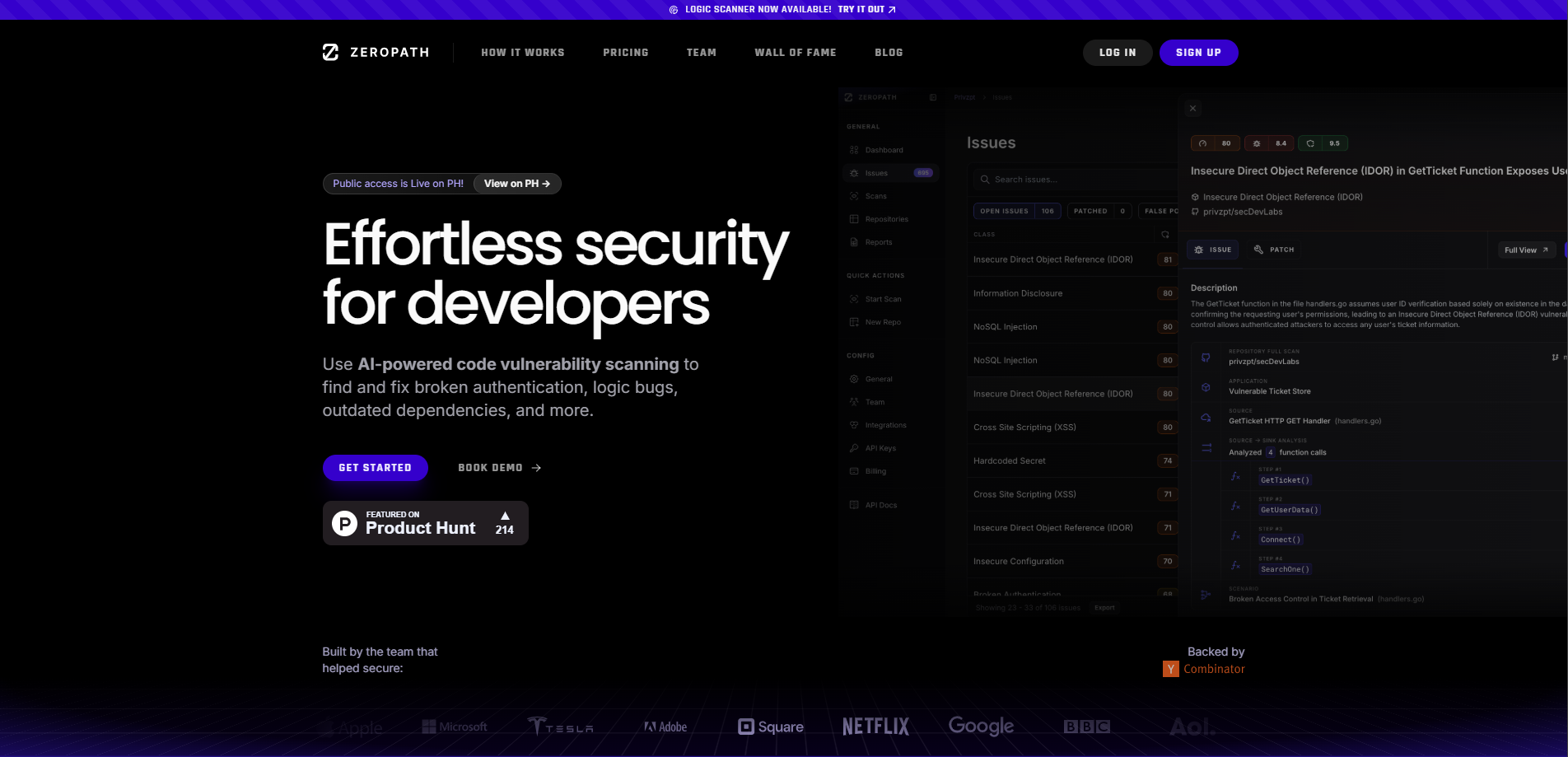Toggle the OPEN ISSUES filter
The width and height of the screenshot is (1568, 757).
[x=1016, y=211]
